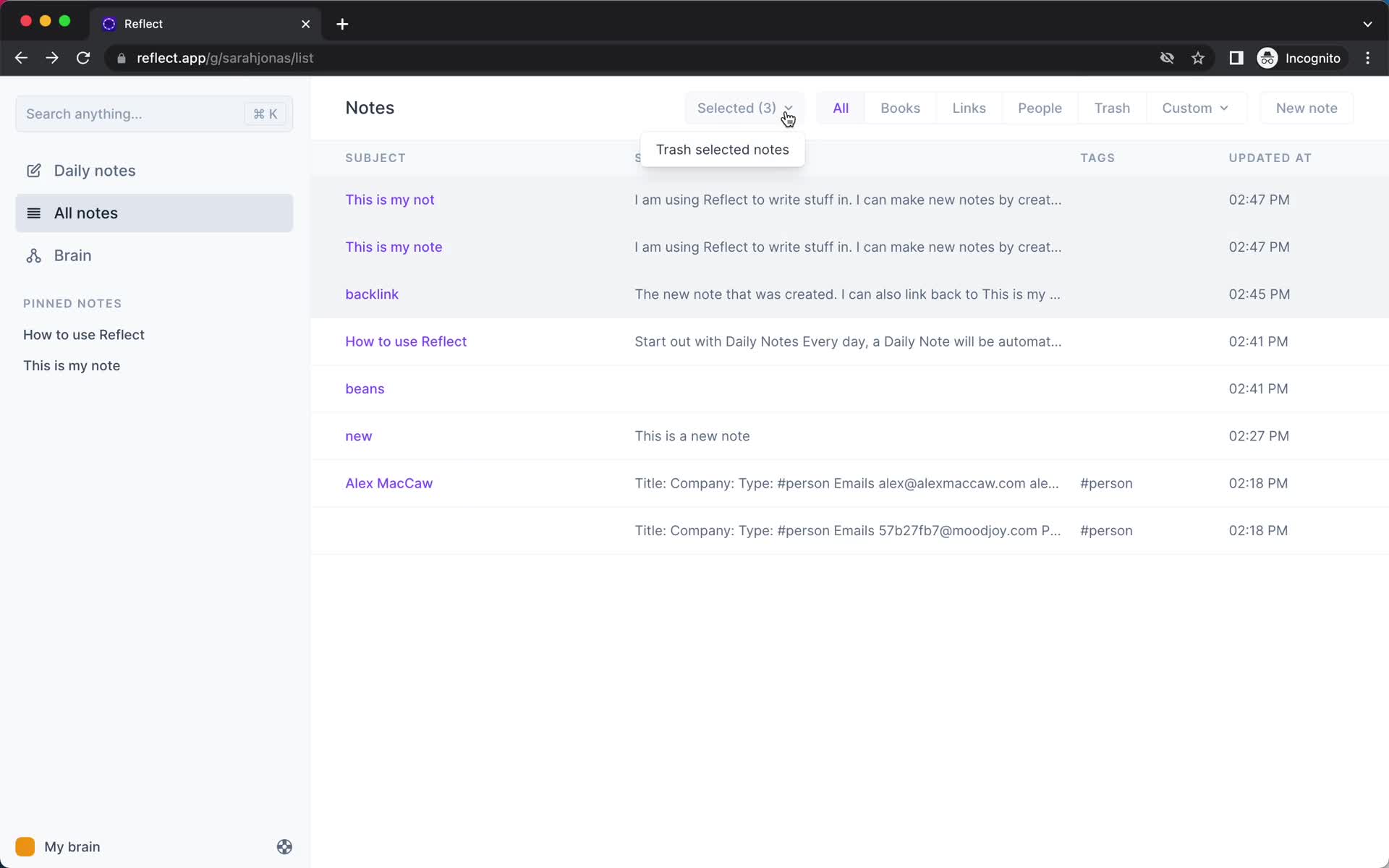Select the People tab
Image resolution: width=1389 pixels, height=868 pixels.
point(1039,108)
